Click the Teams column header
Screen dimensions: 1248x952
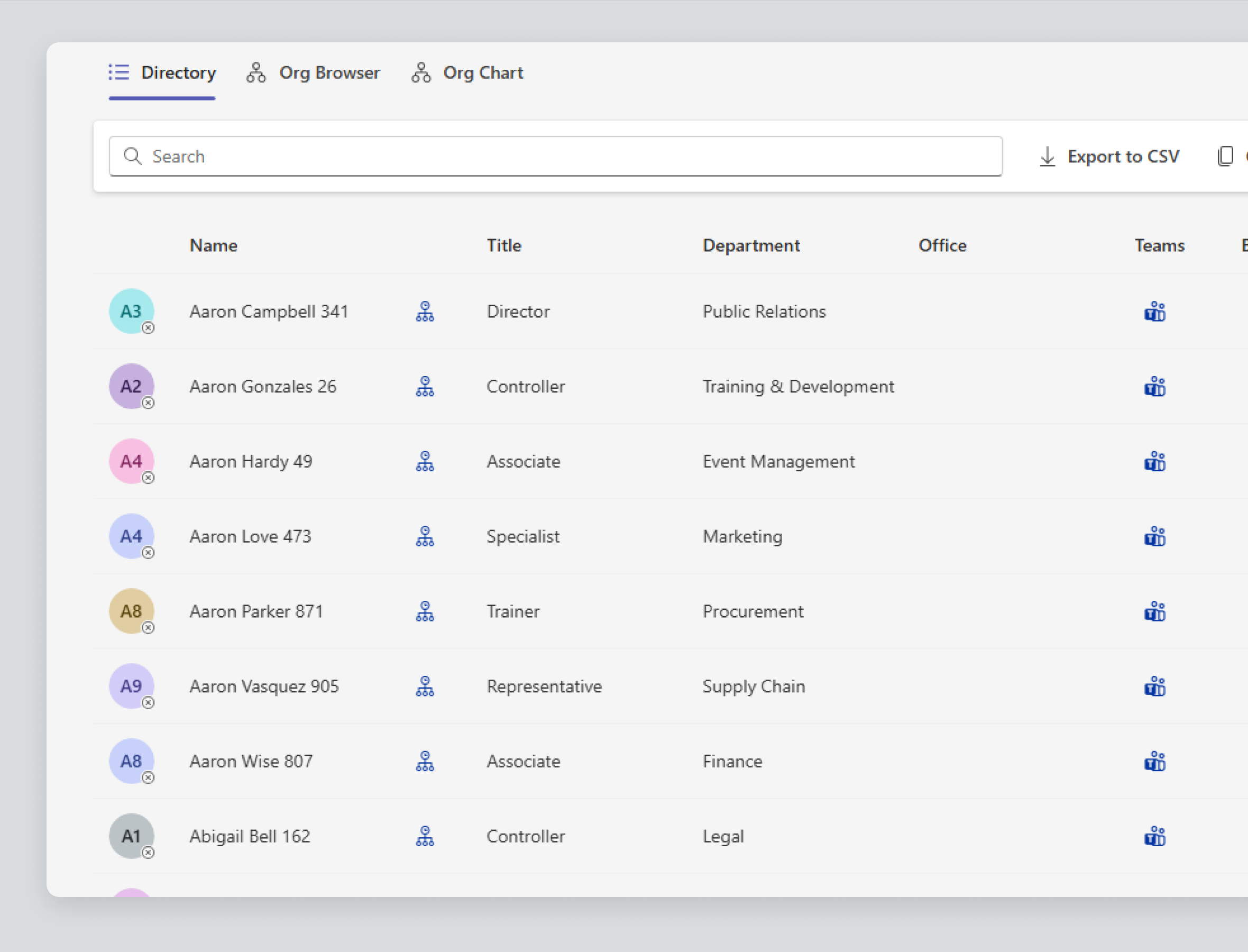(x=1160, y=245)
